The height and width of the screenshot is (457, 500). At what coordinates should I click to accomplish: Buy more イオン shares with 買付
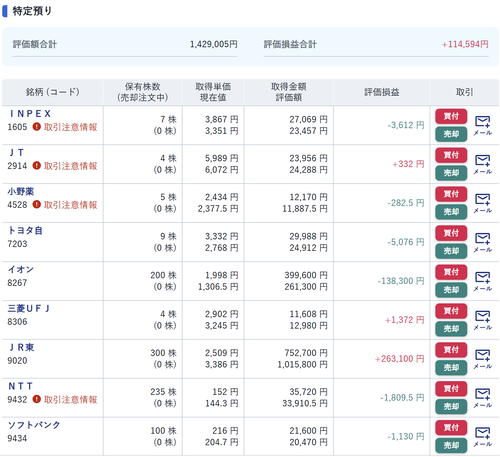pyautogui.click(x=451, y=272)
